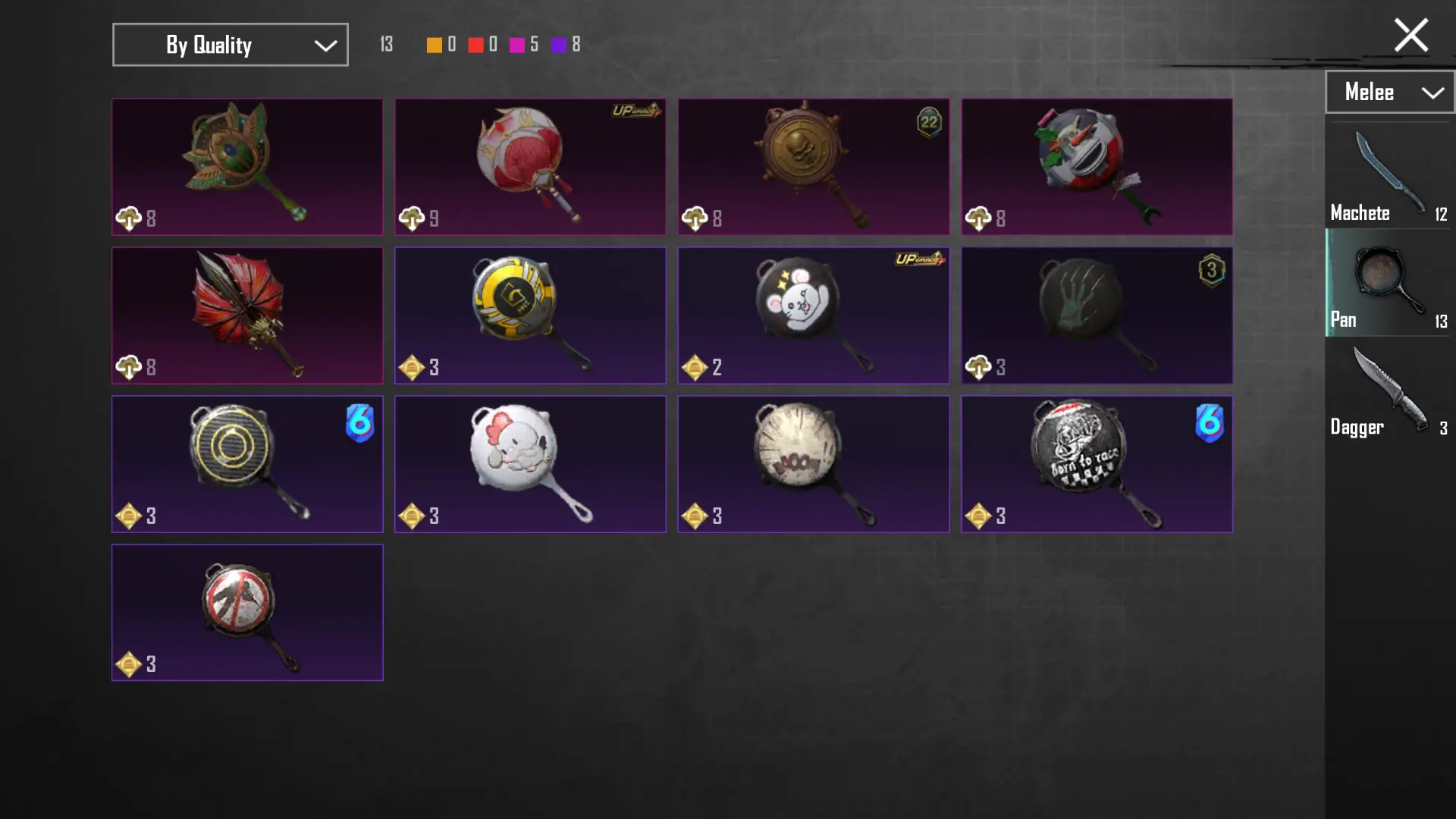
Task: Switch to the Dagger weapon tab
Action: click(x=1389, y=391)
